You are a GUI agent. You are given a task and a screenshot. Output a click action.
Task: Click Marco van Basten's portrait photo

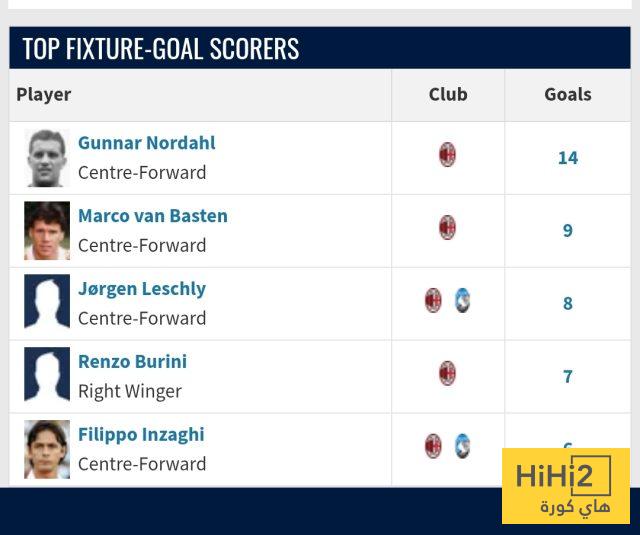(47, 231)
